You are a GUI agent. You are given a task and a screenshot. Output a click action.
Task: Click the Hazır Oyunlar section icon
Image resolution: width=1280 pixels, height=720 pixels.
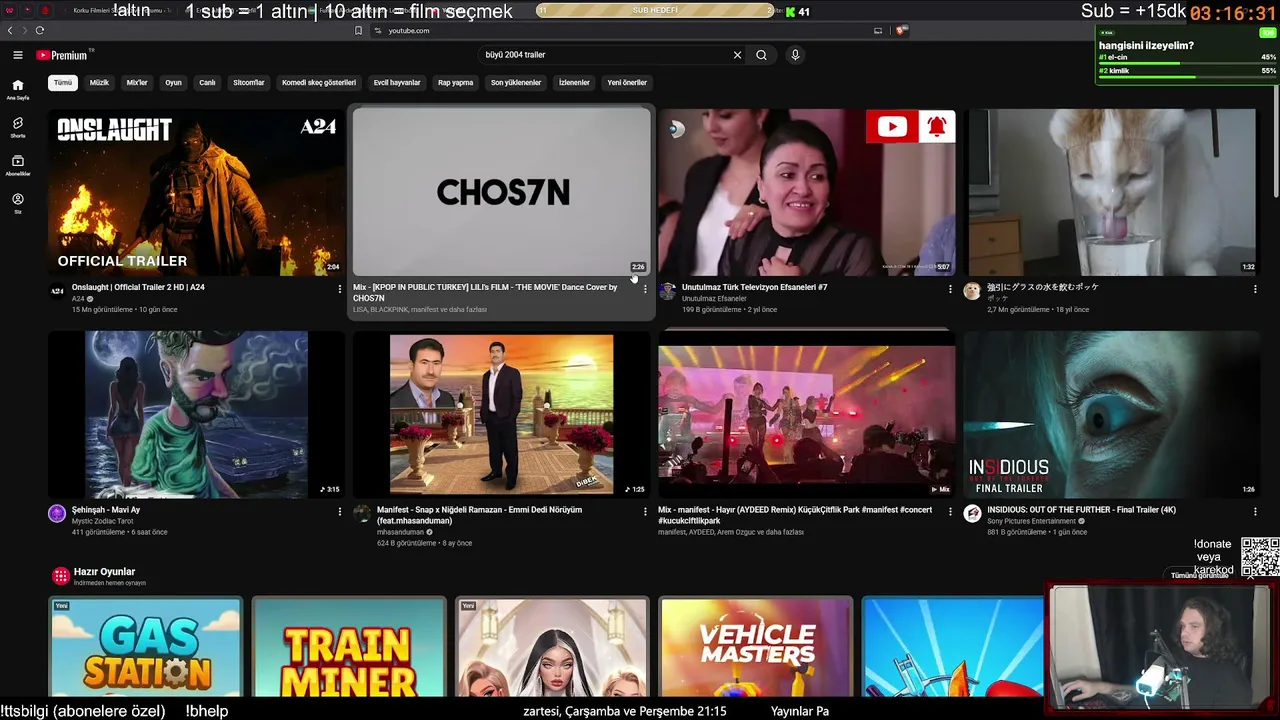pyautogui.click(x=61, y=576)
